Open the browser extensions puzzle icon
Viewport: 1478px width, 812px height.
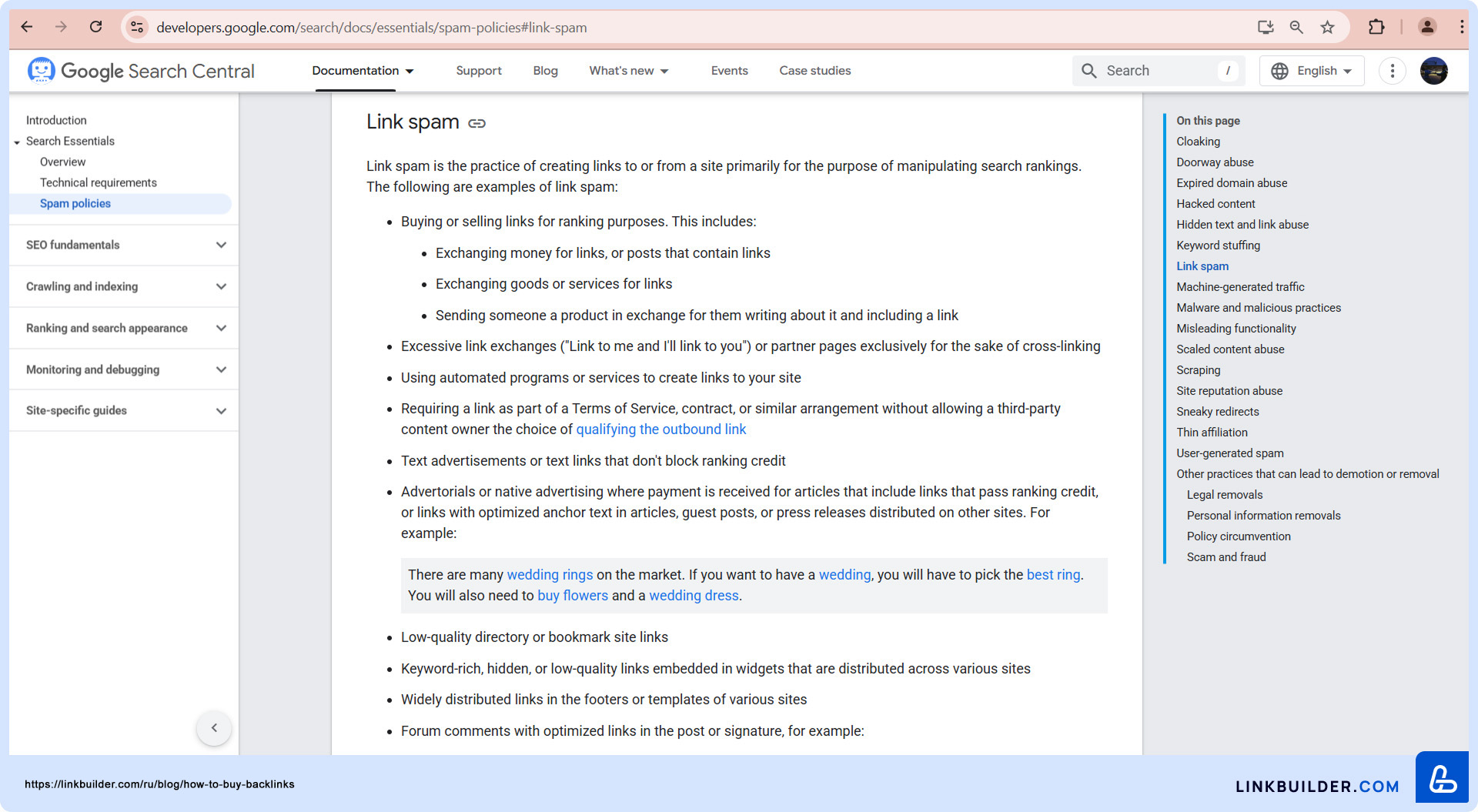pos(1376,27)
